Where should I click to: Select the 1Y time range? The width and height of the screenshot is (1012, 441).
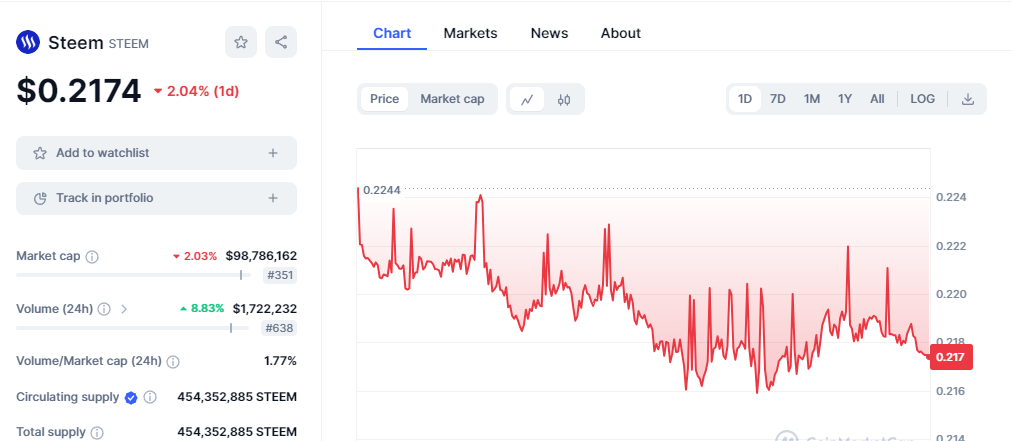[x=845, y=99]
